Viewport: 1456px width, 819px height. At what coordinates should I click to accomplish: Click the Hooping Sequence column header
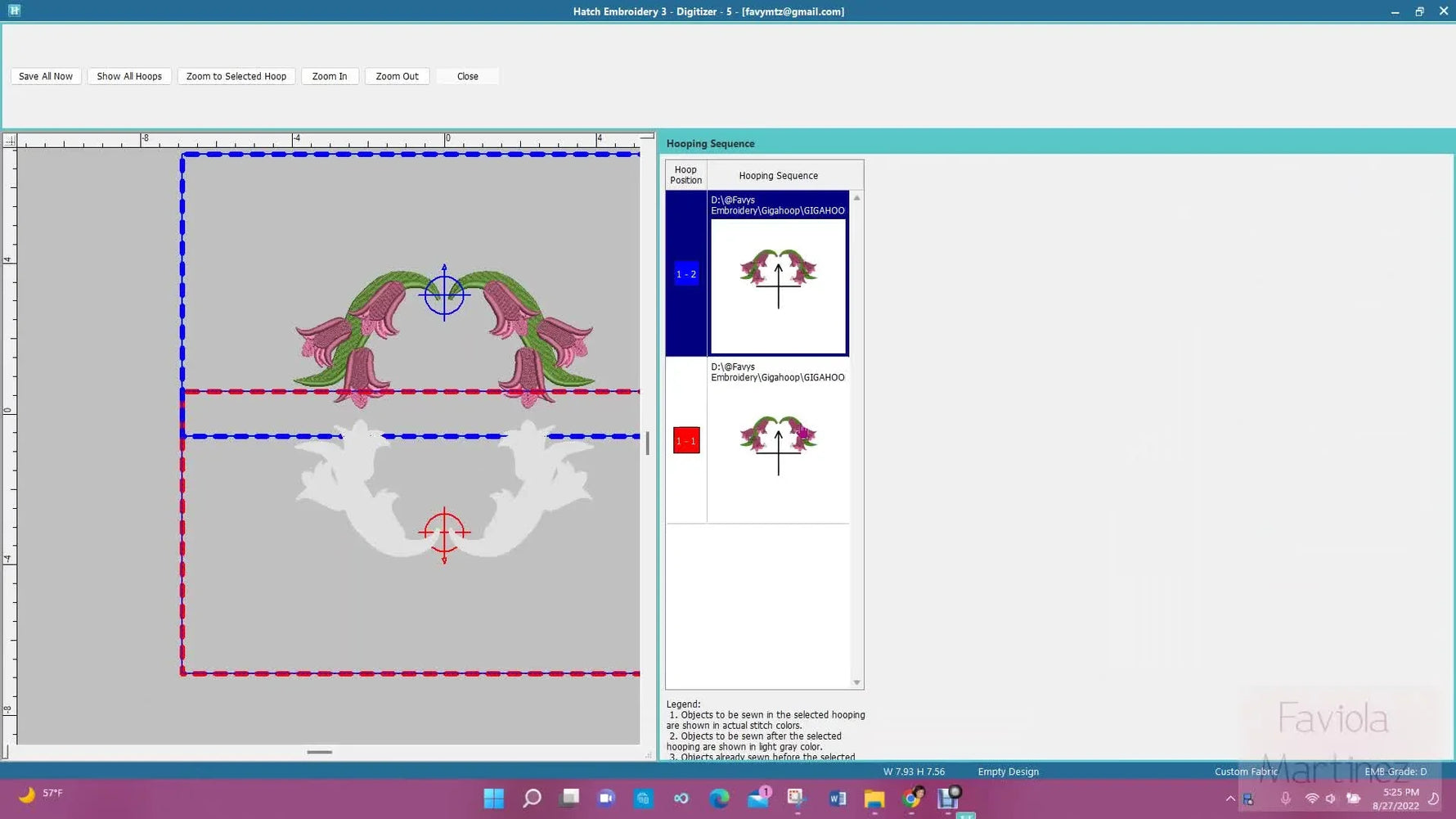(x=778, y=174)
